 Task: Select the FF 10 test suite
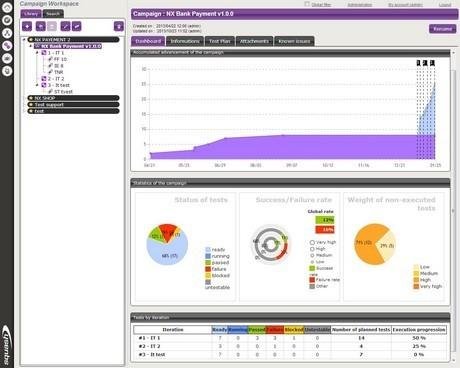60,59
